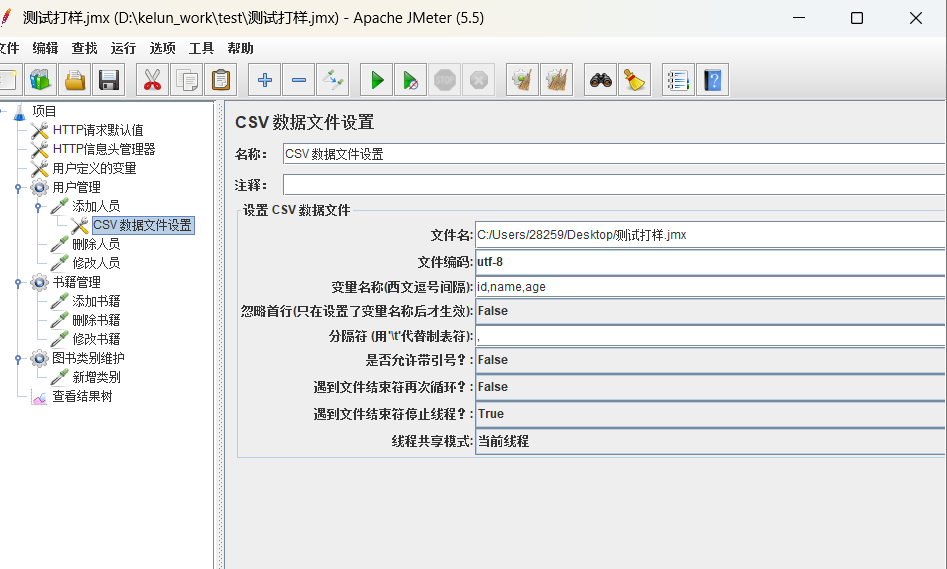Click the 文件名 path input field
This screenshot has width=947, height=569.
[711, 235]
